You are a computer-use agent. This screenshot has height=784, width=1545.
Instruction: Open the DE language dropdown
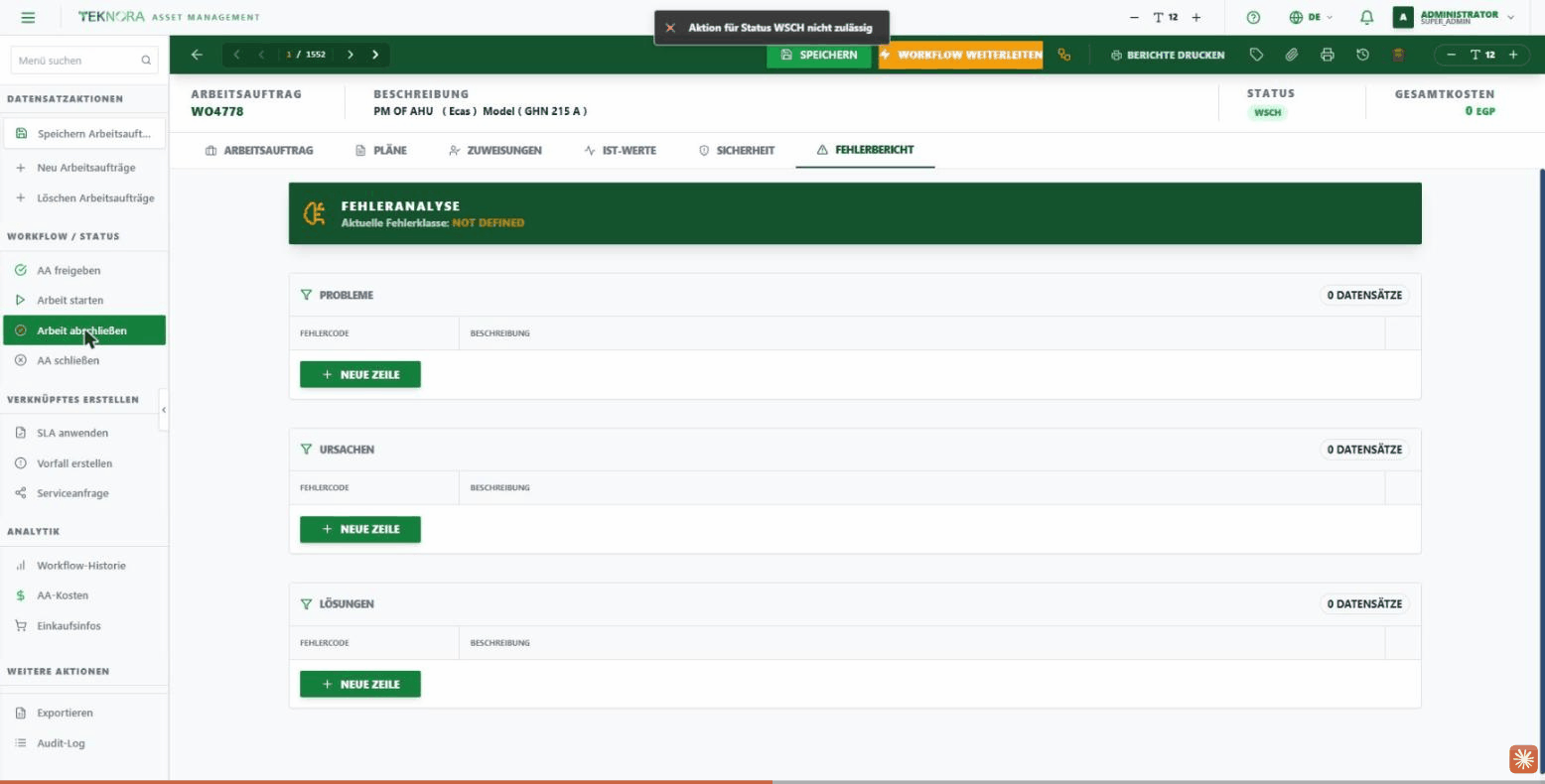tap(1311, 17)
